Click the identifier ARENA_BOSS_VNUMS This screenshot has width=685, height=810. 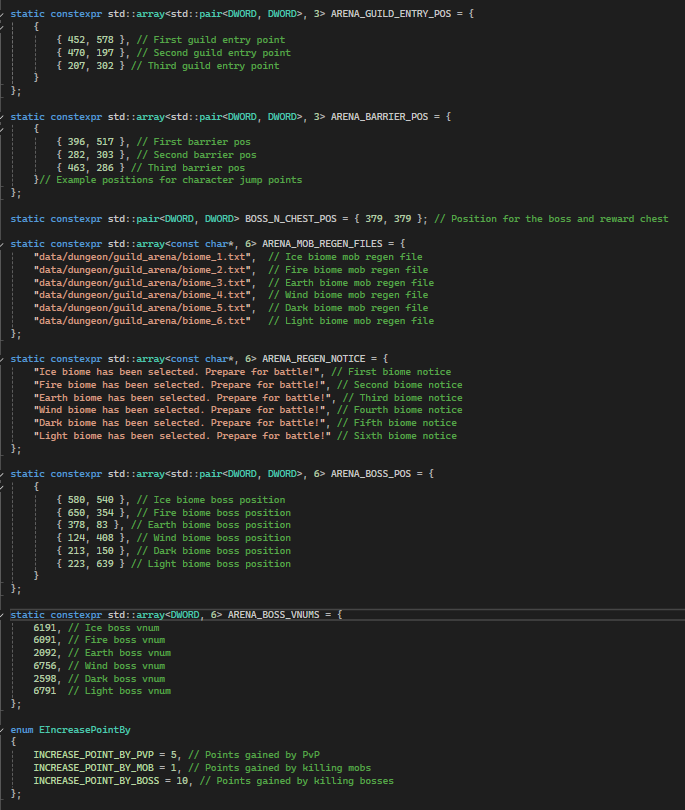[x=273, y=615]
